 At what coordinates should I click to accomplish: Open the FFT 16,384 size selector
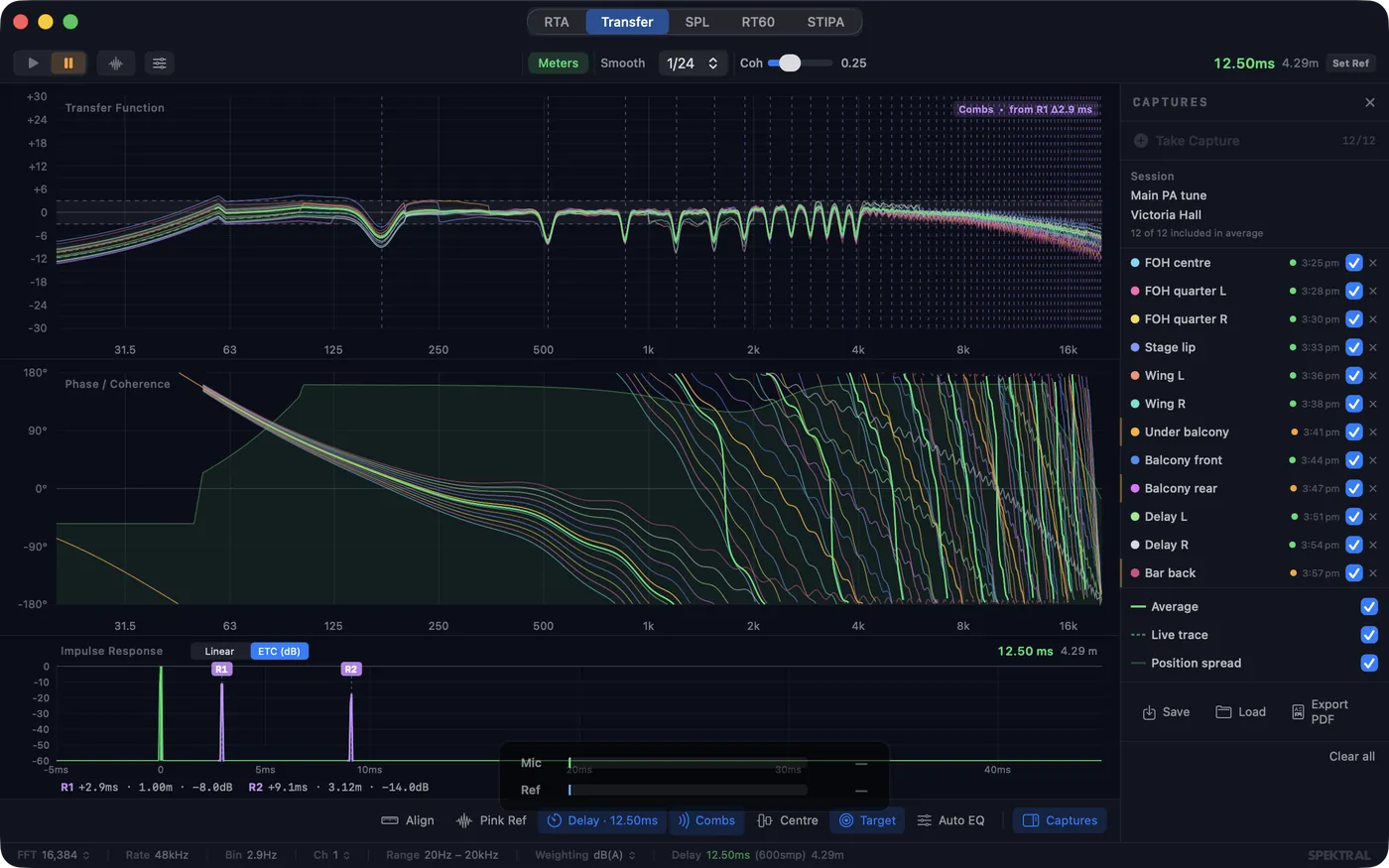click(x=54, y=854)
